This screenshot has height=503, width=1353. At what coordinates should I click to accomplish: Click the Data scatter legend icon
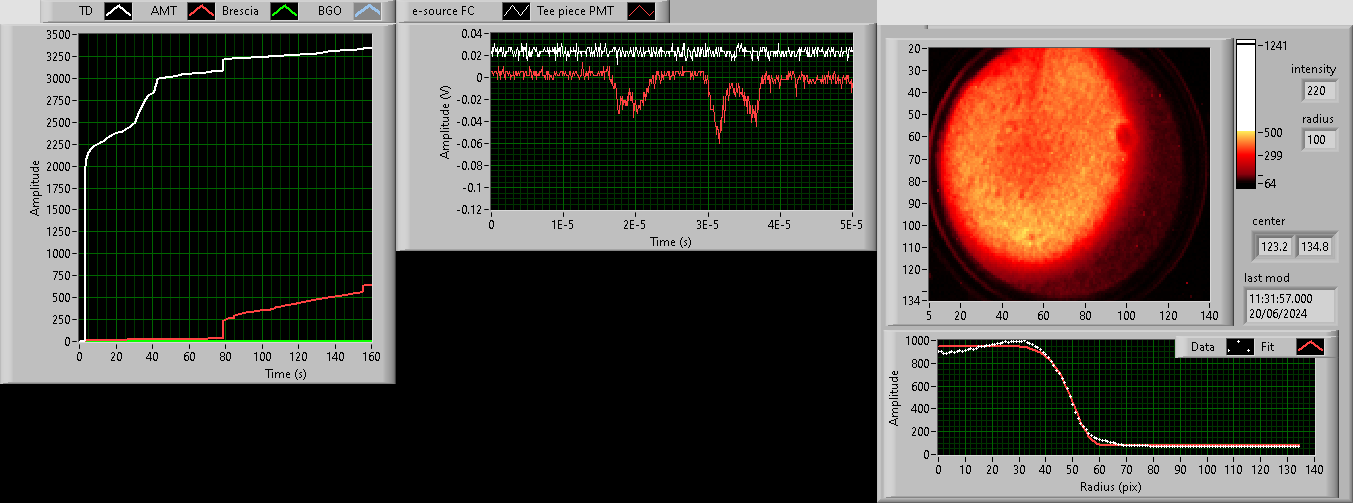pyautogui.click(x=1241, y=346)
